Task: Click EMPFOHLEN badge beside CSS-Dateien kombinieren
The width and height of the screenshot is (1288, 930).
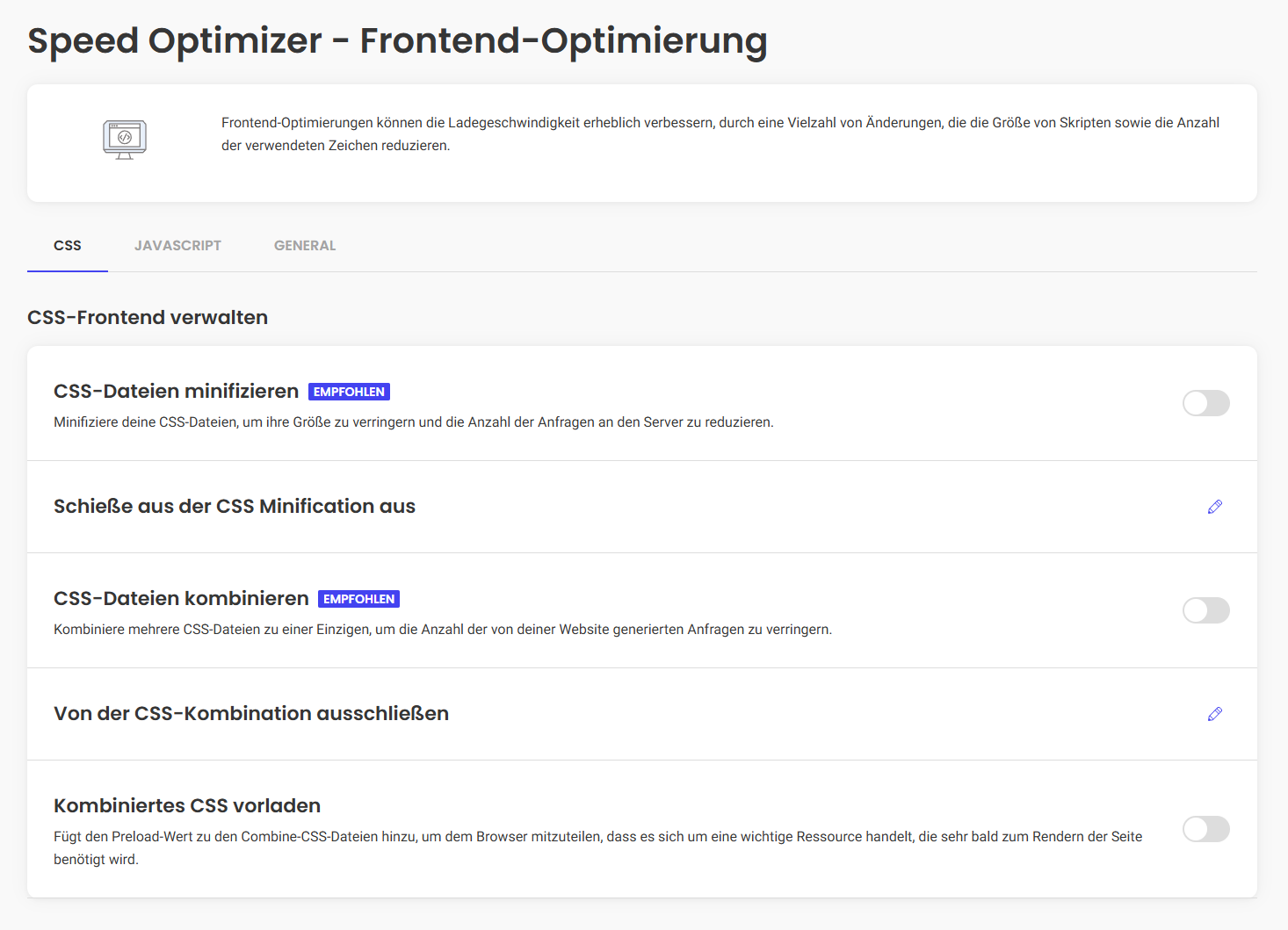Action: point(358,599)
